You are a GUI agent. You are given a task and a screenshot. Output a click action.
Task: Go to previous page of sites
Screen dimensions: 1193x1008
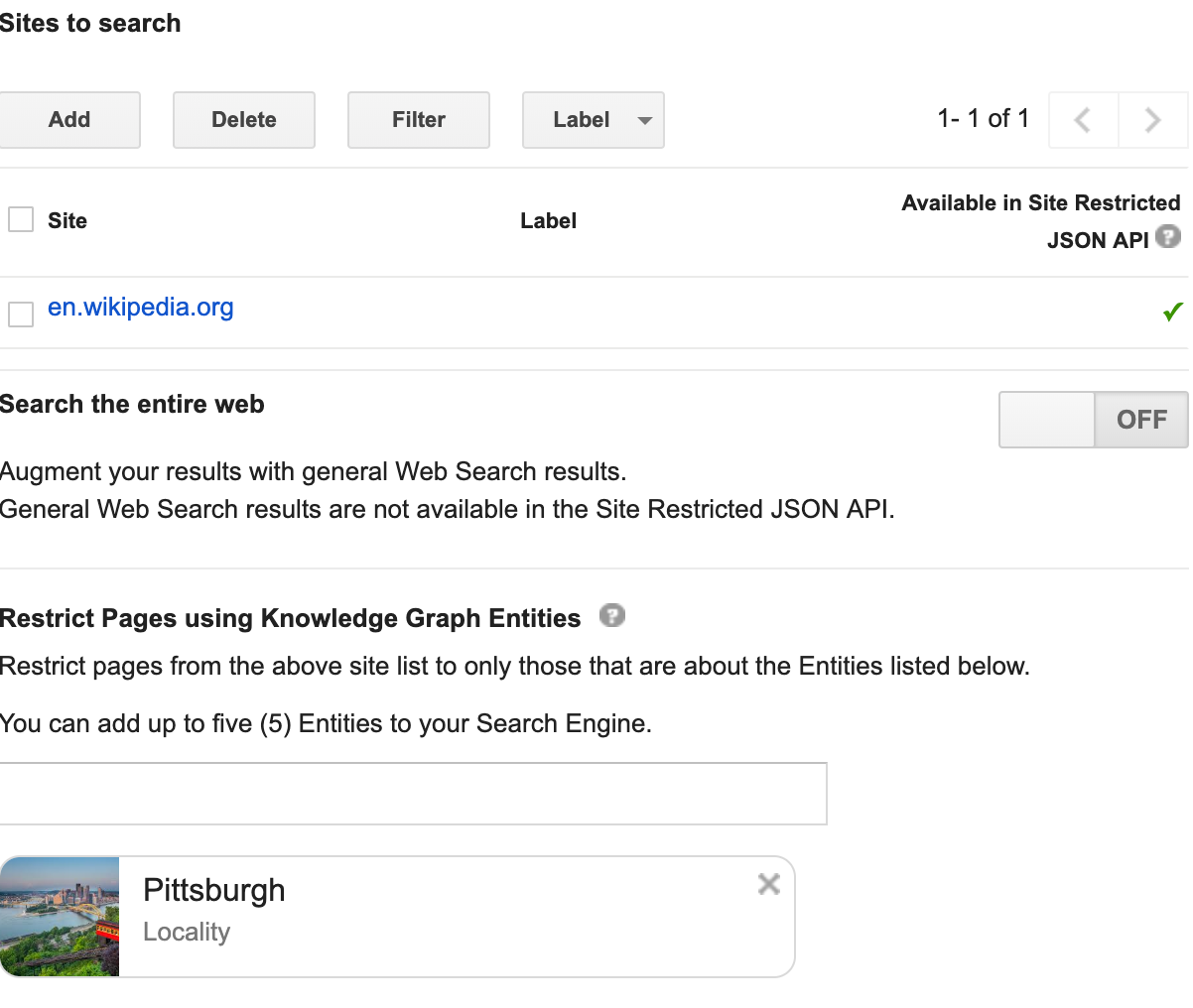click(1083, 120)
